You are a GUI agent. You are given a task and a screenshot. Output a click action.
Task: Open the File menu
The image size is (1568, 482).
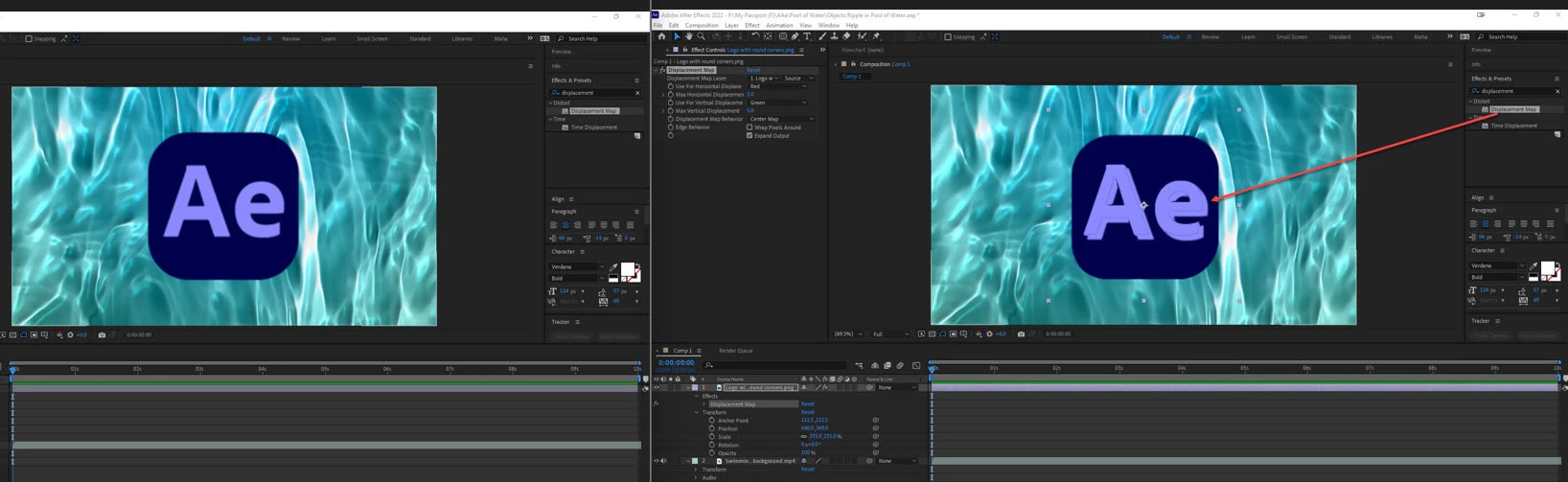(x=657, y=25)
